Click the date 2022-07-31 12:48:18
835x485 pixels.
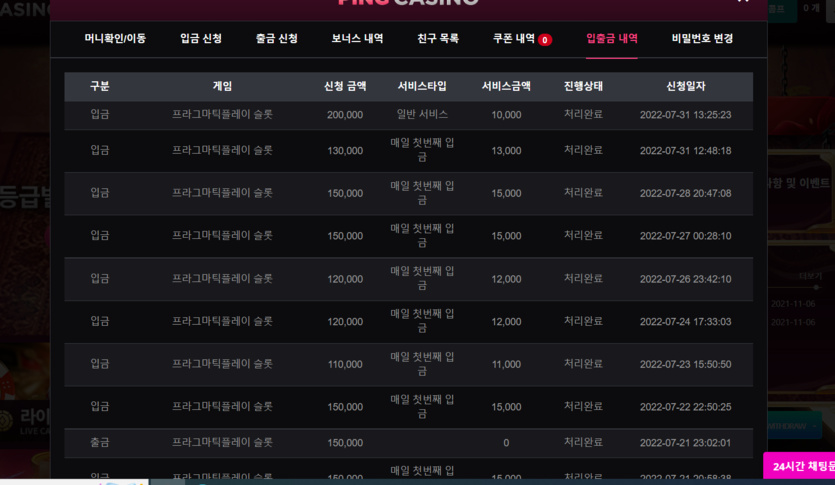(685, 151)
